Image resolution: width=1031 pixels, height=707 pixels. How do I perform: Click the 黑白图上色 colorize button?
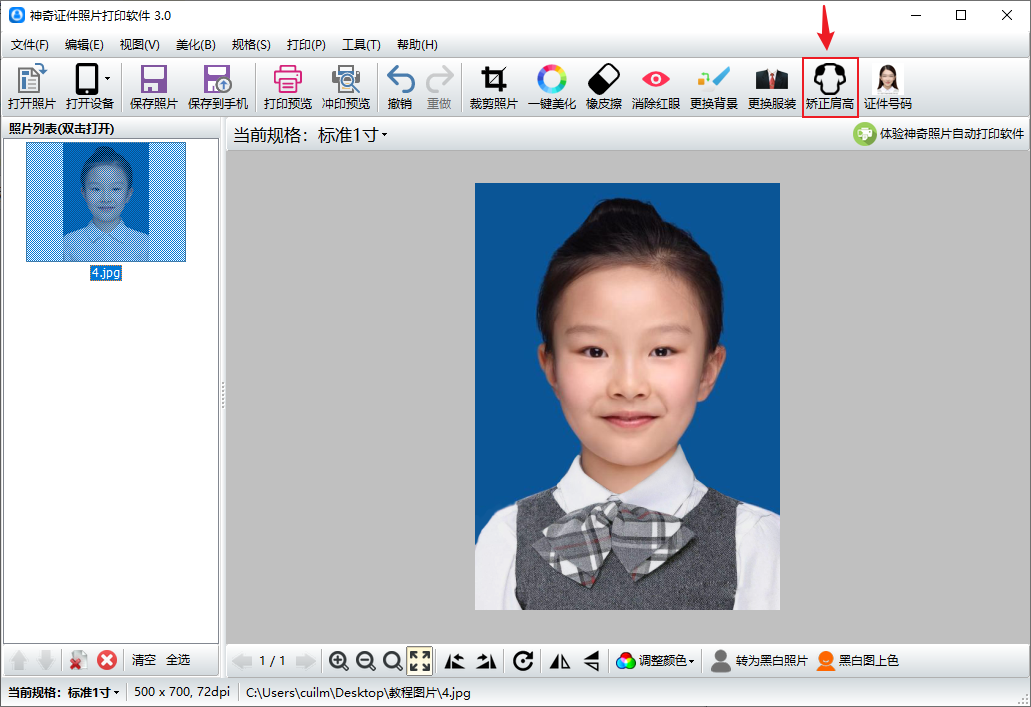click(x=858, y=660)
